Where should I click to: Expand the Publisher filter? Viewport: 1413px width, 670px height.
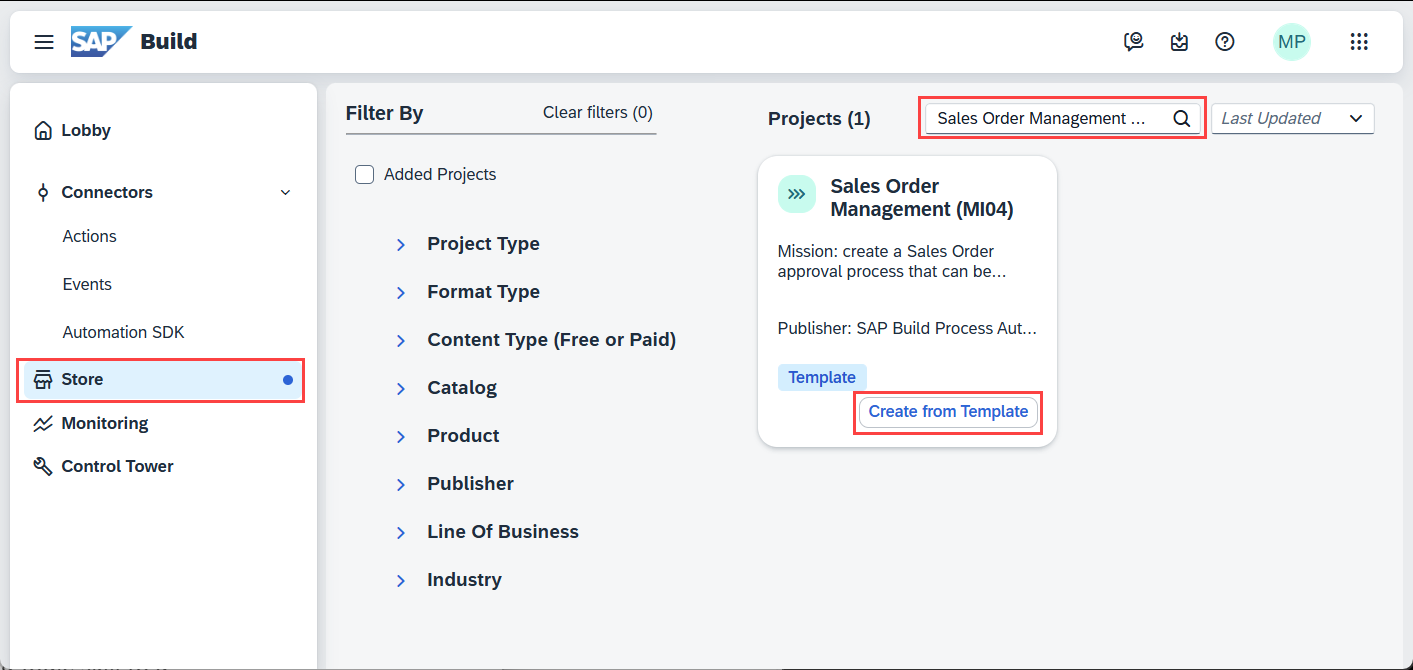tap(400, 484)
